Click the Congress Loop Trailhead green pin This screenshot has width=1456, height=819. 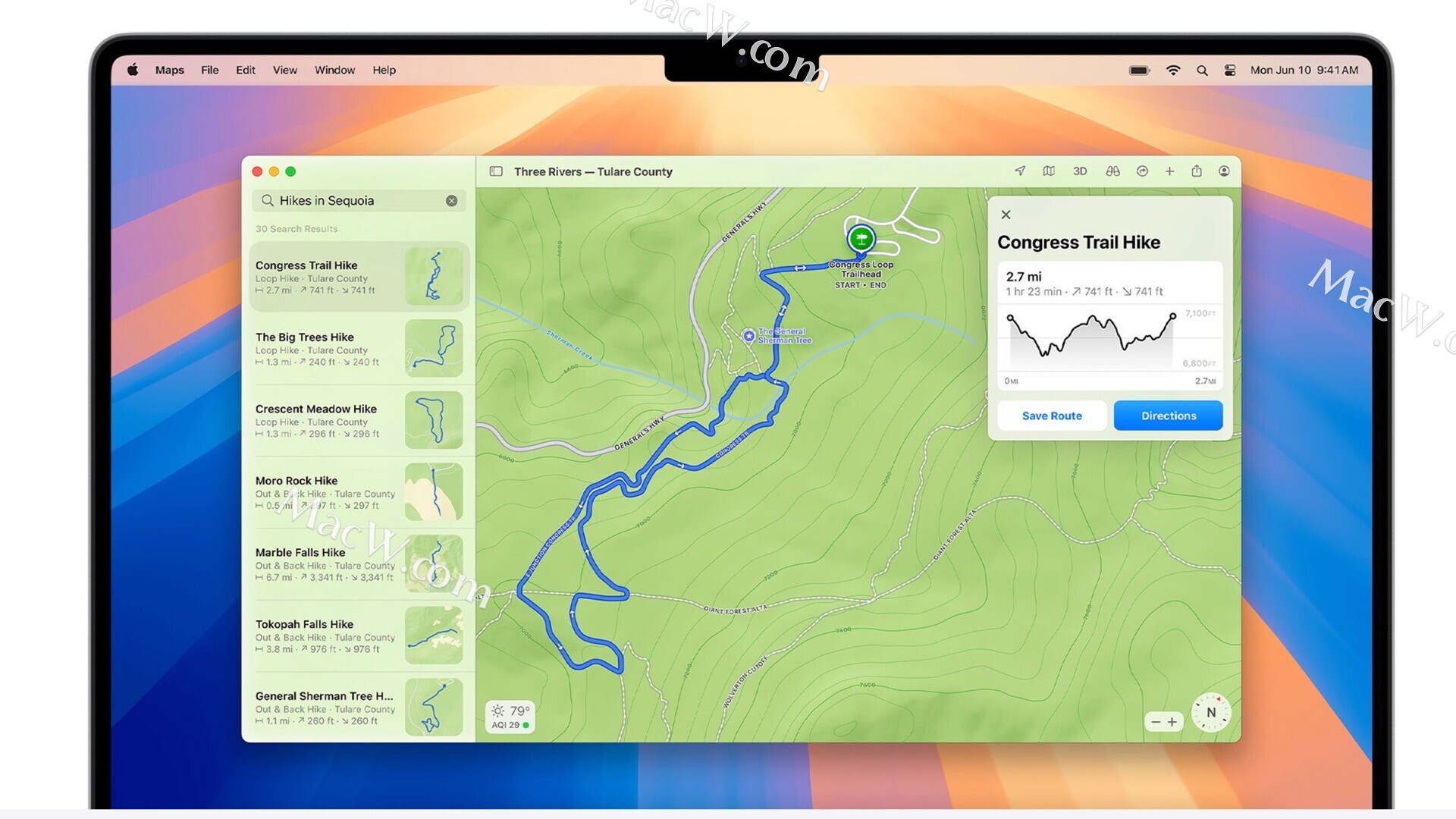[861, 239]
